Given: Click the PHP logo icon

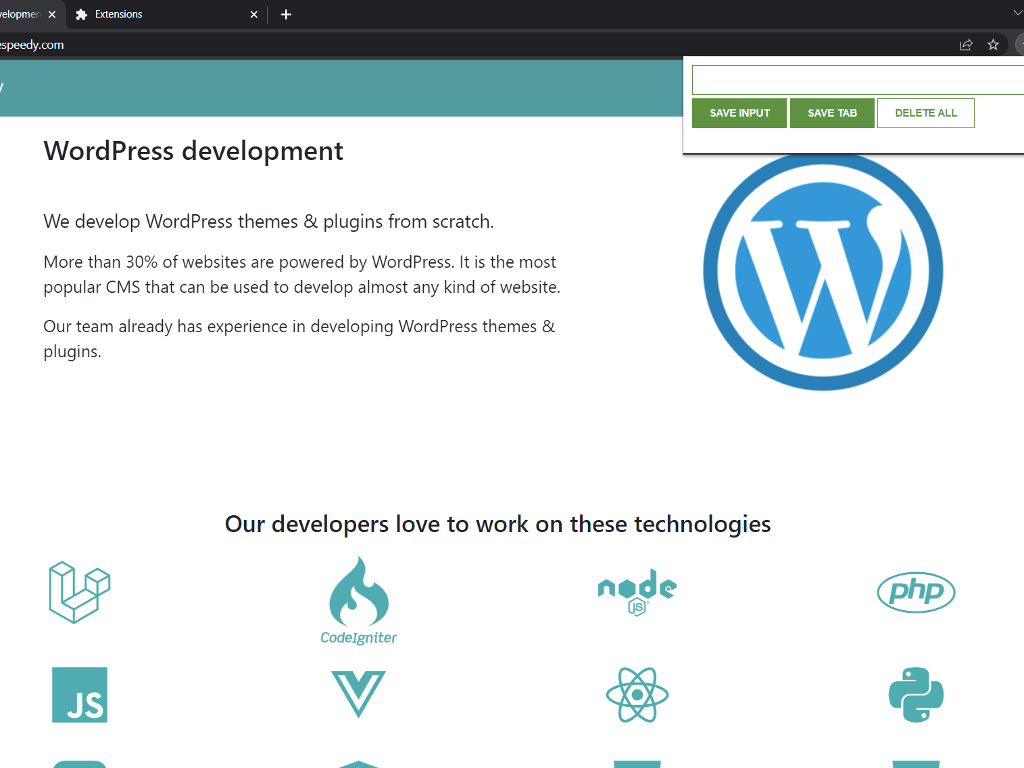Looking at the screenshot, I should pos(916,592).
